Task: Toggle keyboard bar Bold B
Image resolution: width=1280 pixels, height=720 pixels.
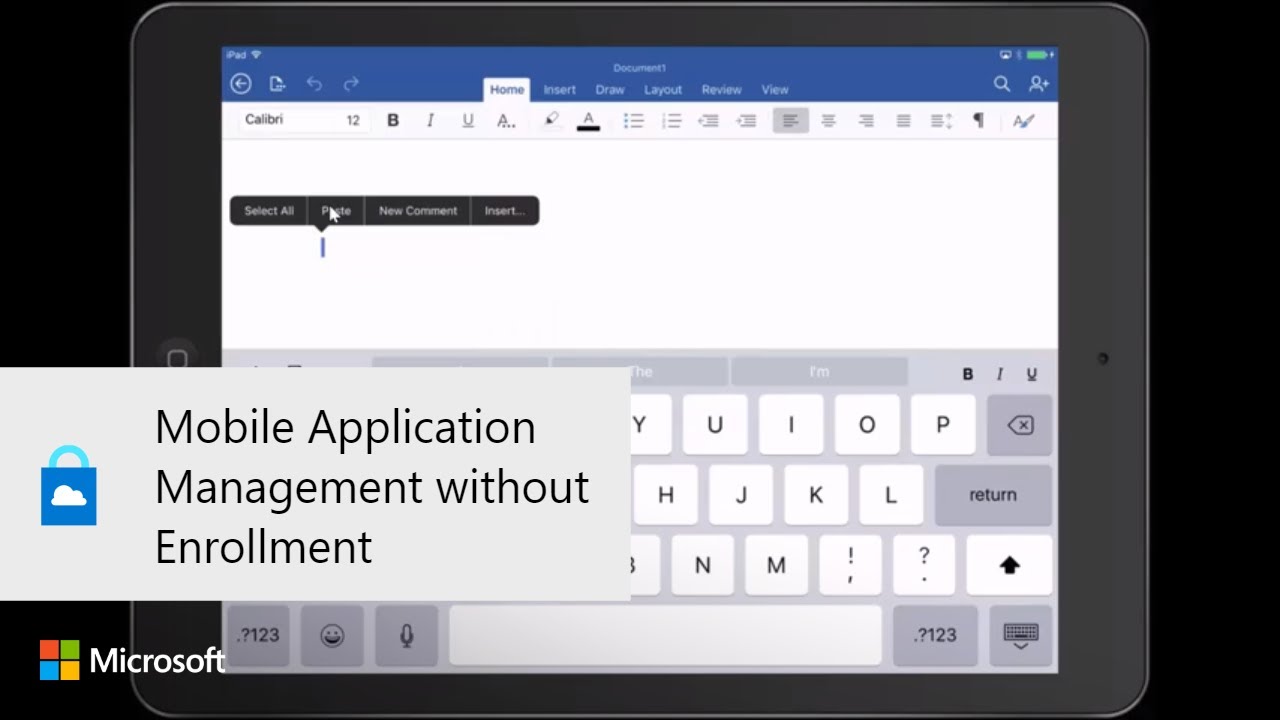Action: point(968,374)
